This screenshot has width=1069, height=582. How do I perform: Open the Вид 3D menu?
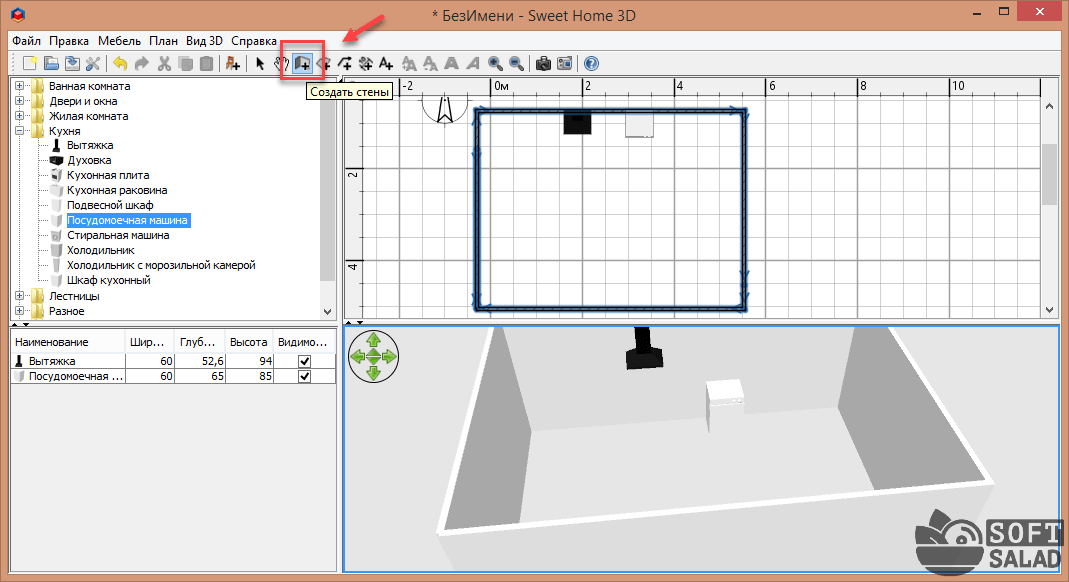tap(203, 41)
